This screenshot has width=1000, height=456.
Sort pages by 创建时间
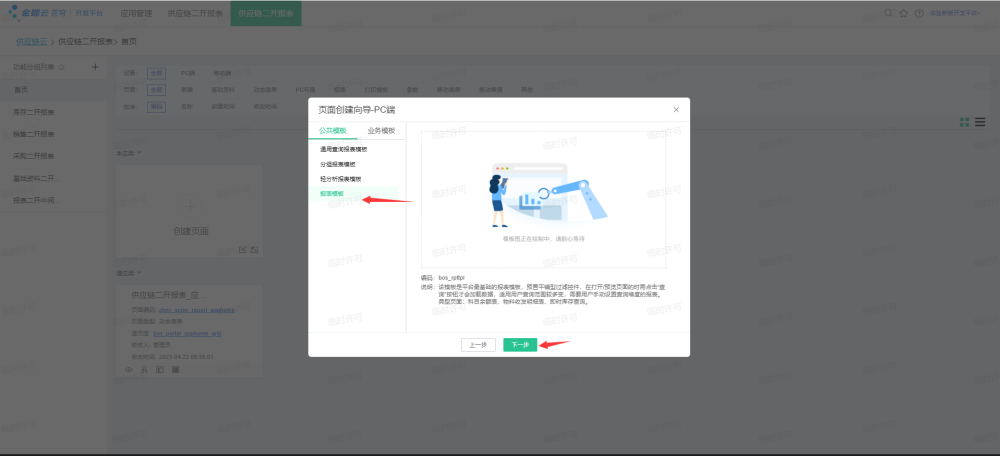[223, 107]
